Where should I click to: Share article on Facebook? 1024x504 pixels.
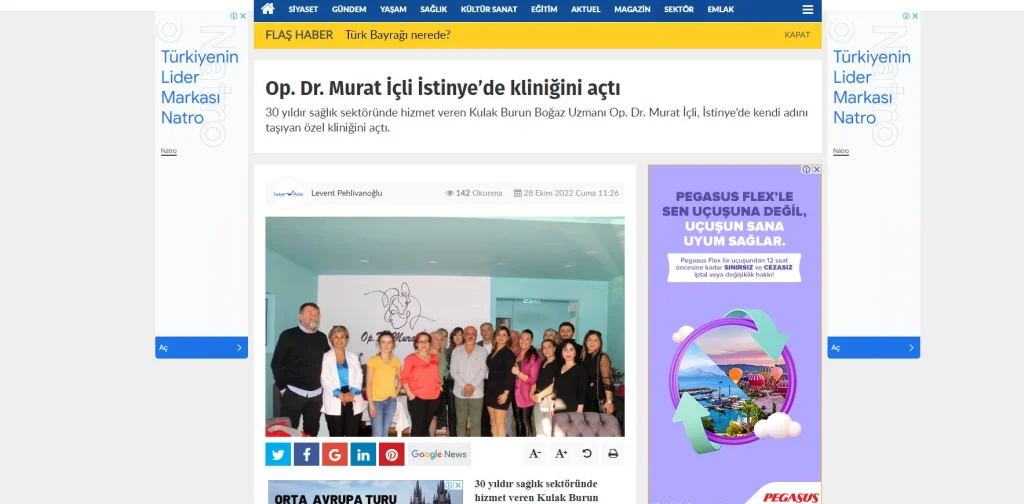306,454
